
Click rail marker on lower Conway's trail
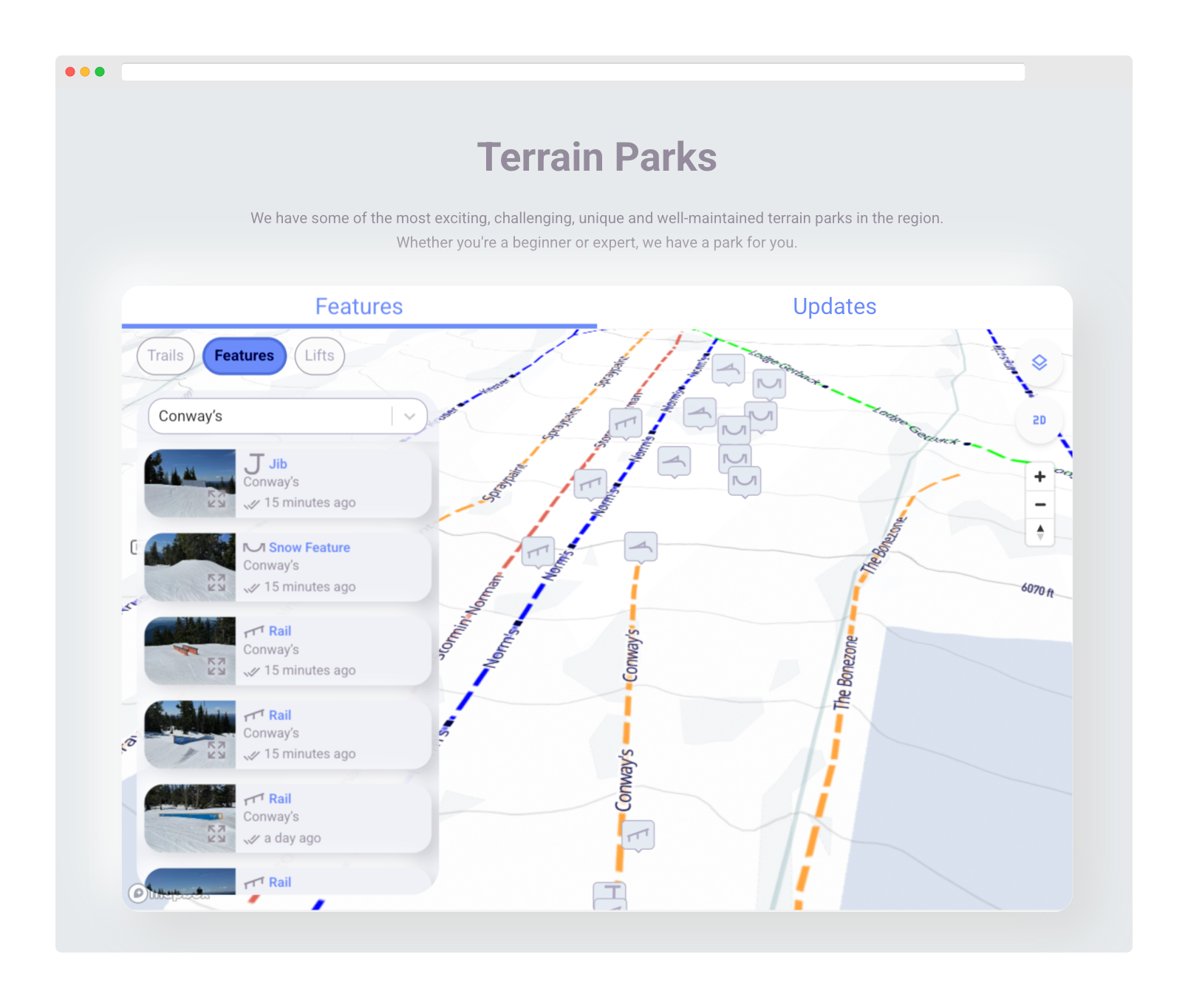click(x=638, y=835)
